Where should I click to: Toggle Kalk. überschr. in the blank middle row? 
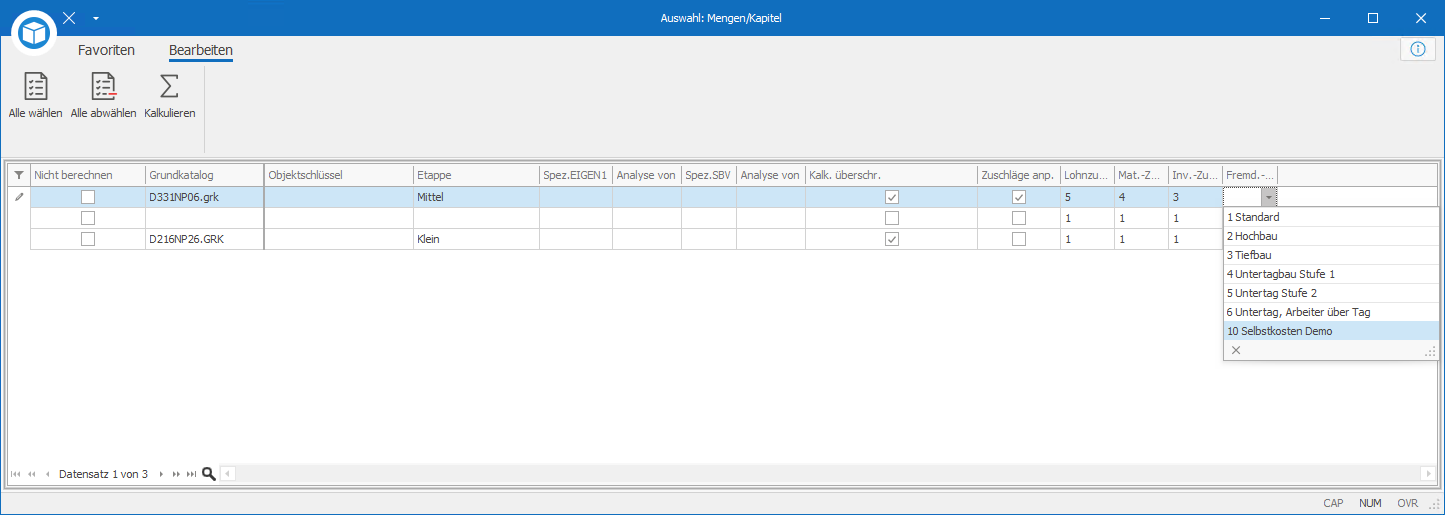pyautogui.click(x=892, y=218)
